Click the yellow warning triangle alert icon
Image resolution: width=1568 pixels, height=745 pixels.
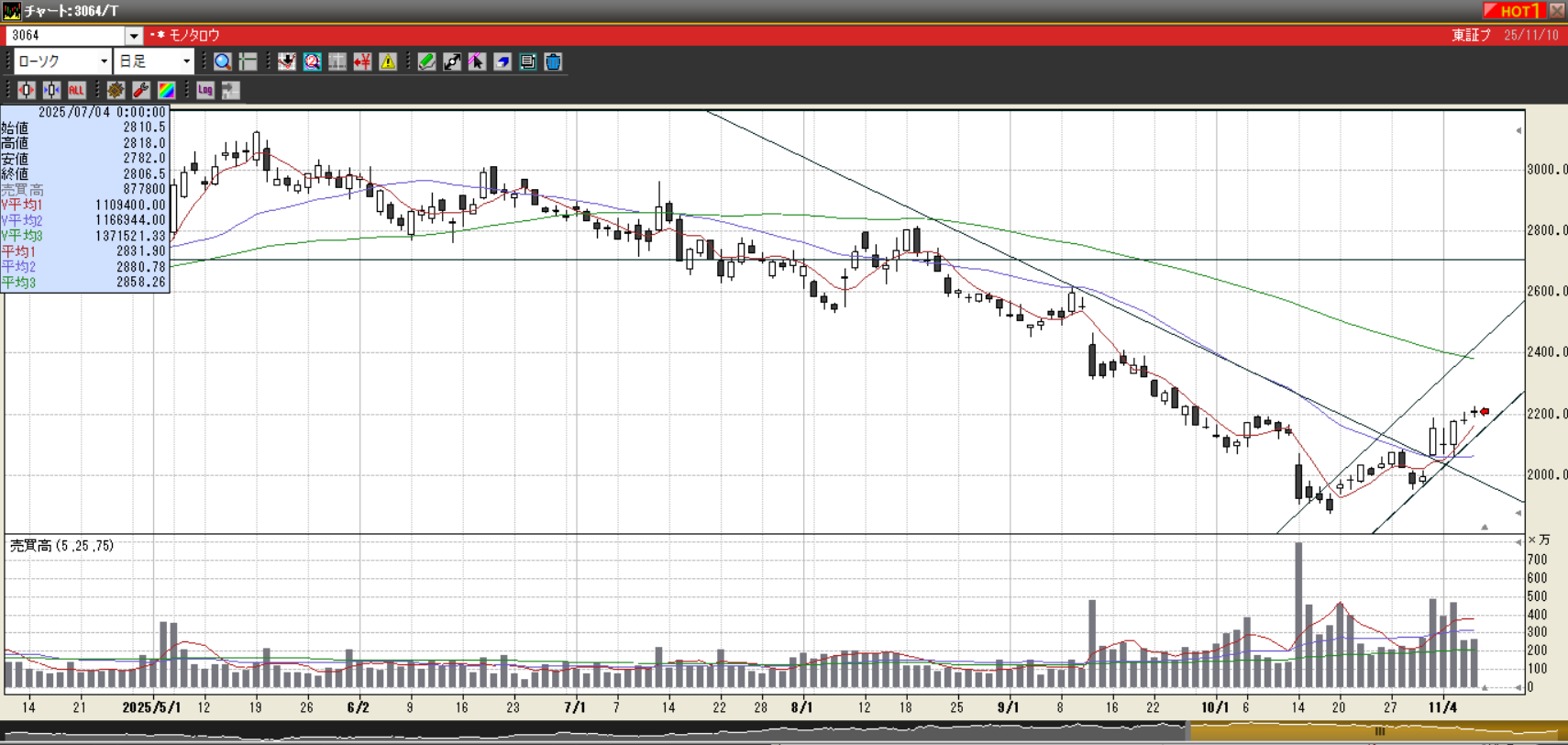(388, 61)
